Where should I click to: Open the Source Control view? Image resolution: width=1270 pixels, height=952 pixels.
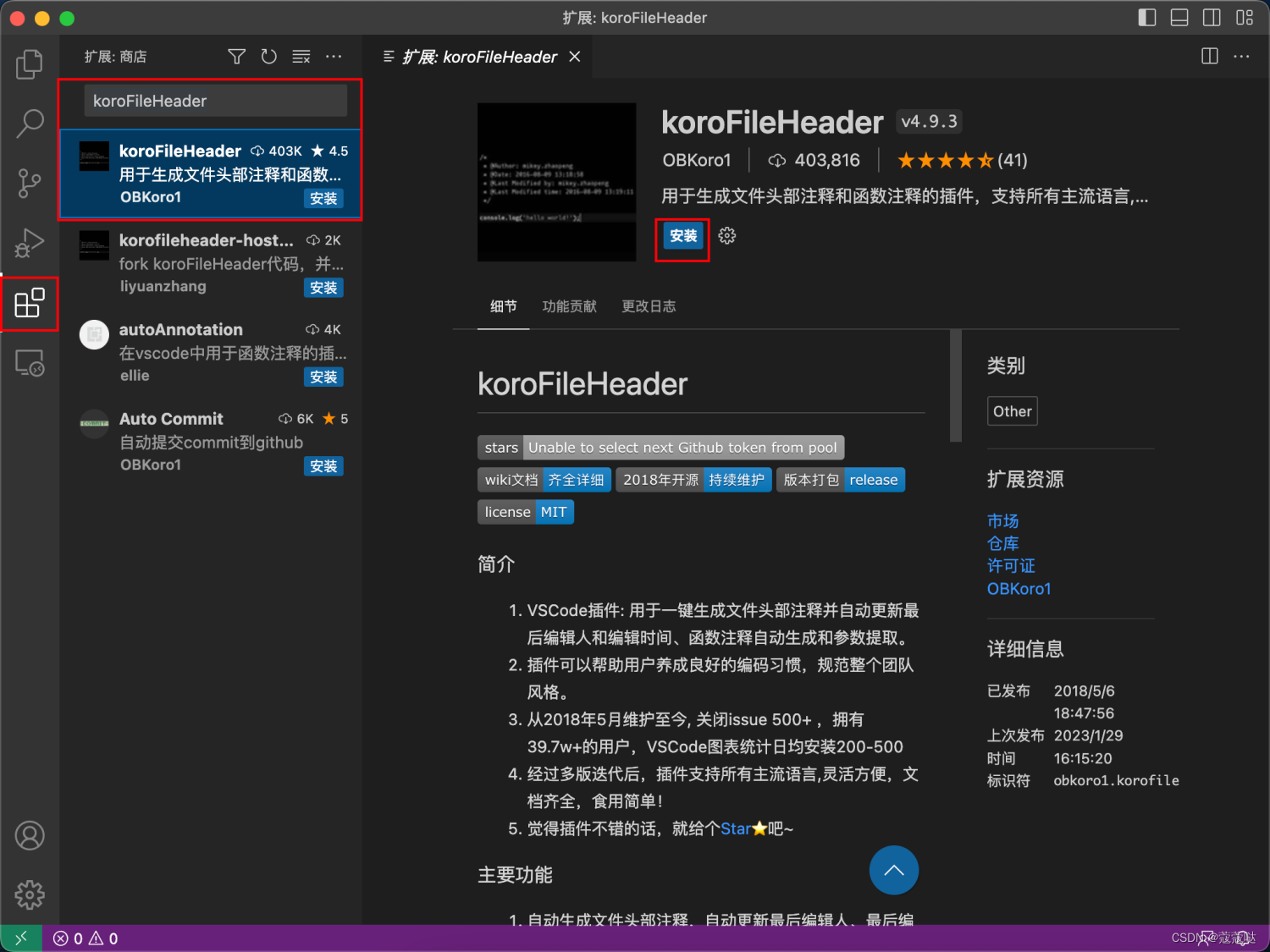[30, 183]
